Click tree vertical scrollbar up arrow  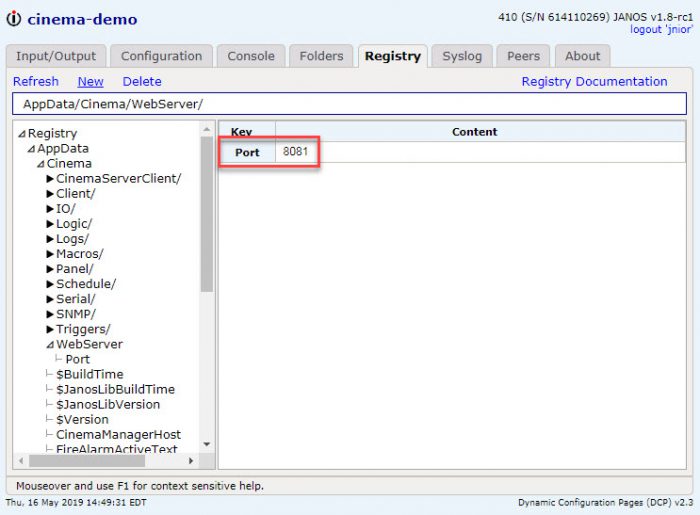coord(206,129)
